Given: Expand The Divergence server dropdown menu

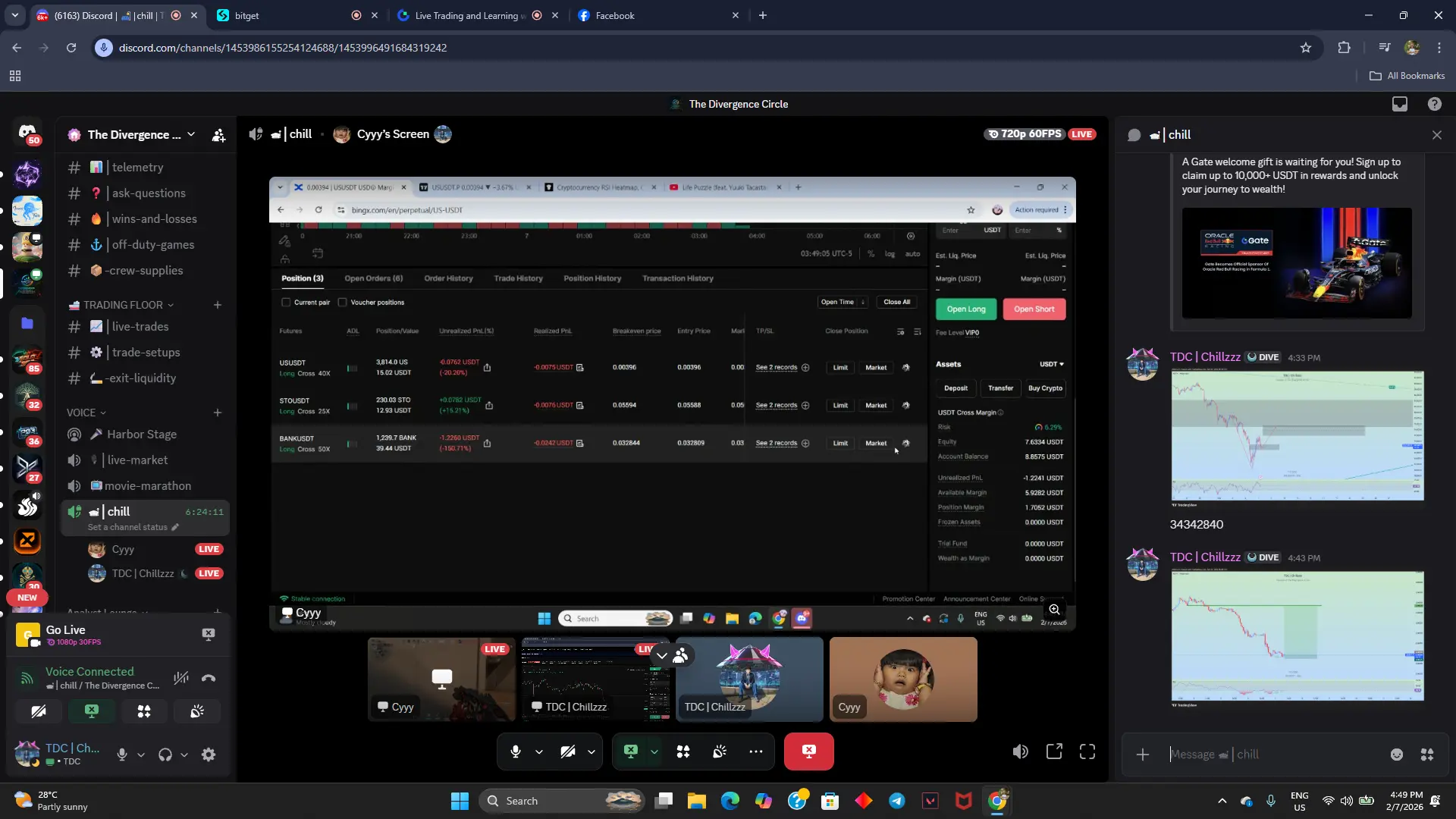Looking at the screenshot, I should 191,134.
